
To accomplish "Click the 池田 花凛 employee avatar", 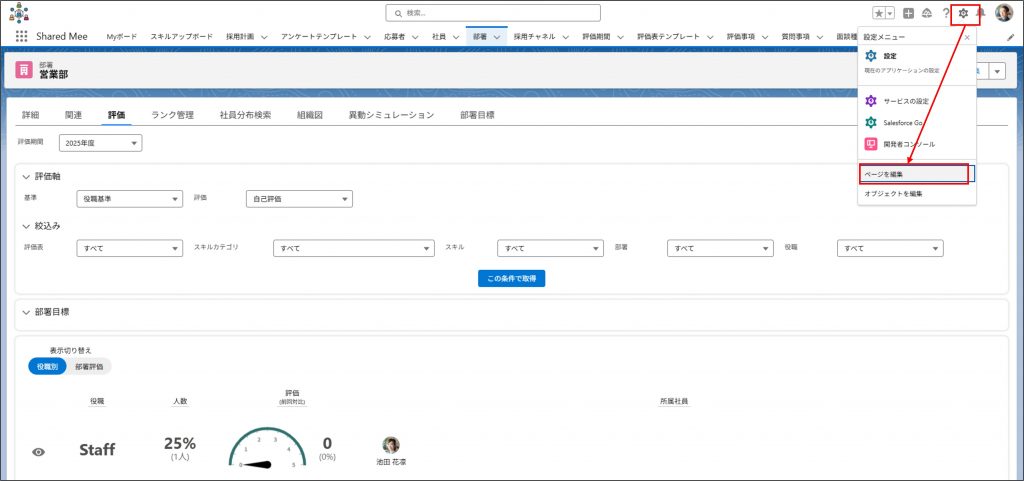I will [x=391, y=445].
